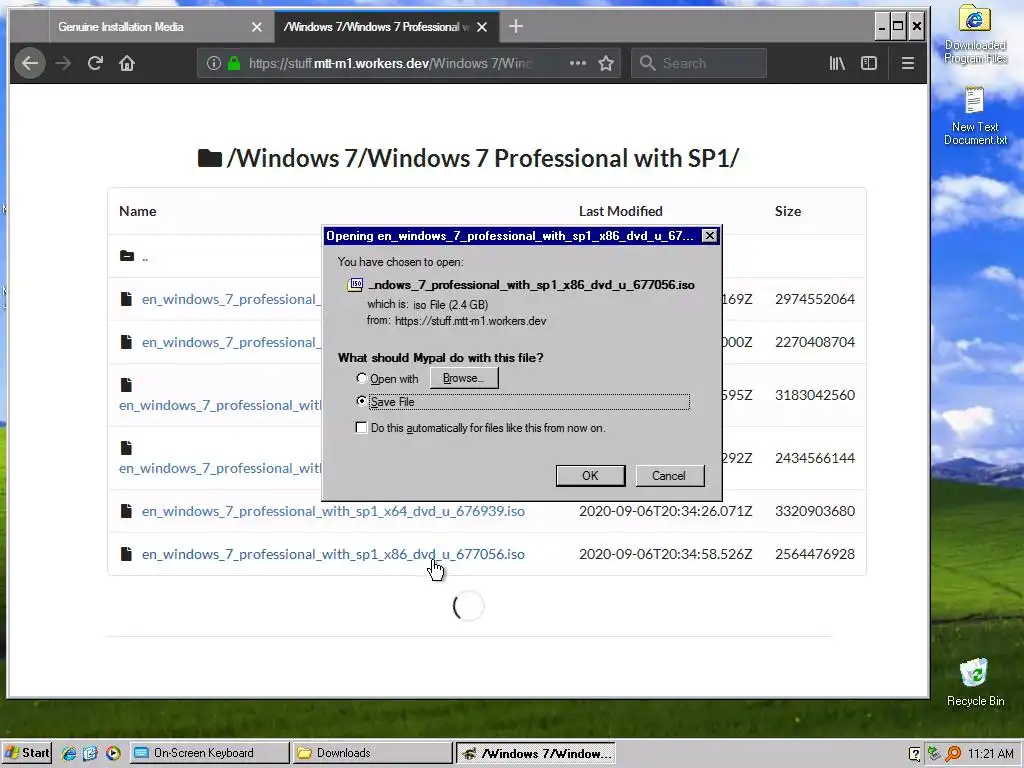Show site information icon in address bar
The height and width of the screenshot is (768, 1024).
[x=214, y=63]
